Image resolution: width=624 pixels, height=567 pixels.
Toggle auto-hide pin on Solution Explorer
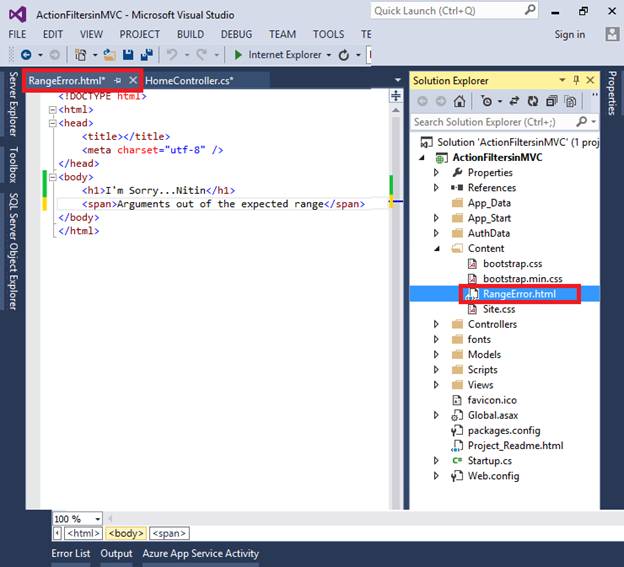pos(576,80)
